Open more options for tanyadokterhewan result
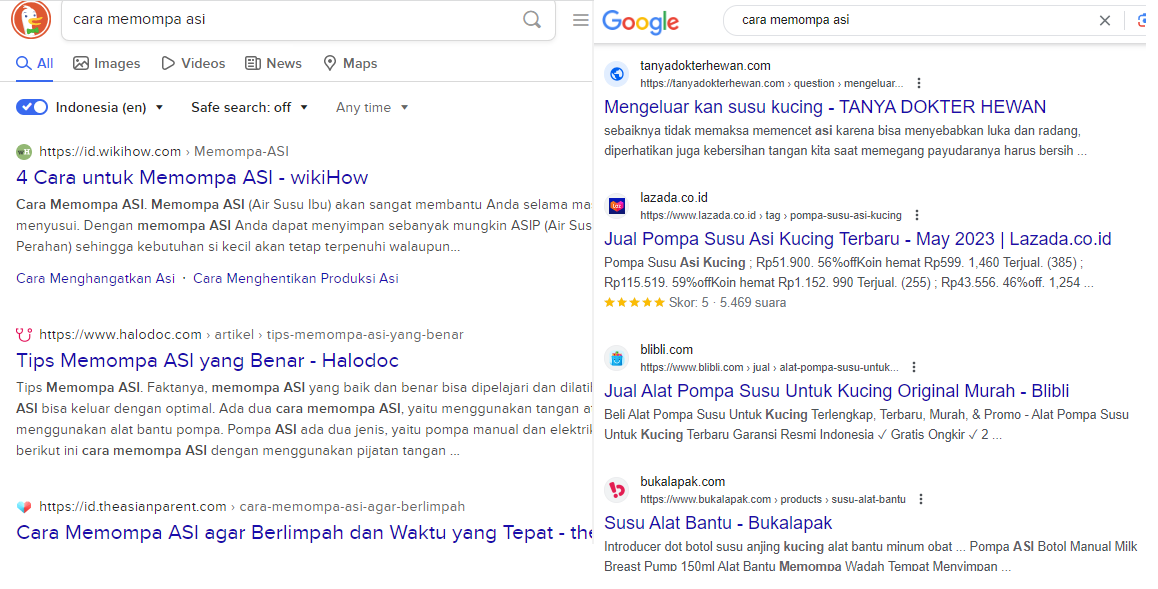 point(919,83)
